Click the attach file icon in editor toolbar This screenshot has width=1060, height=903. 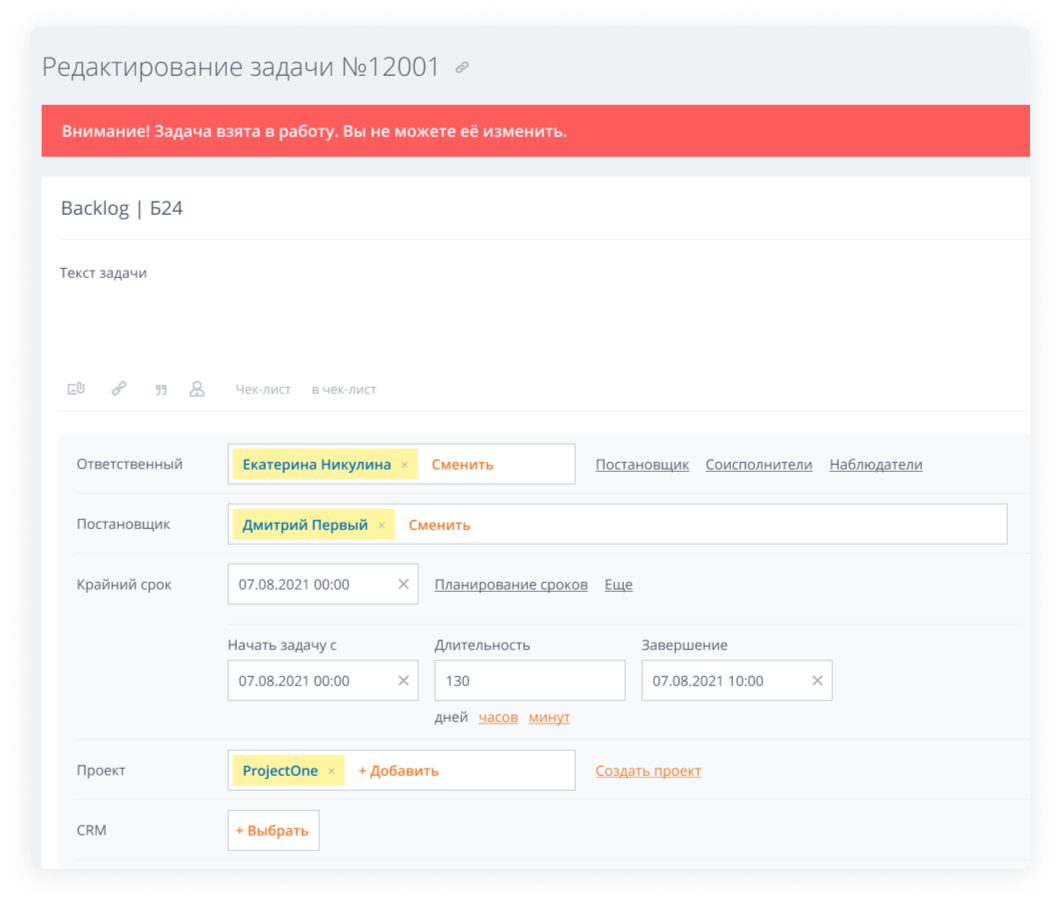coord(76,389)
